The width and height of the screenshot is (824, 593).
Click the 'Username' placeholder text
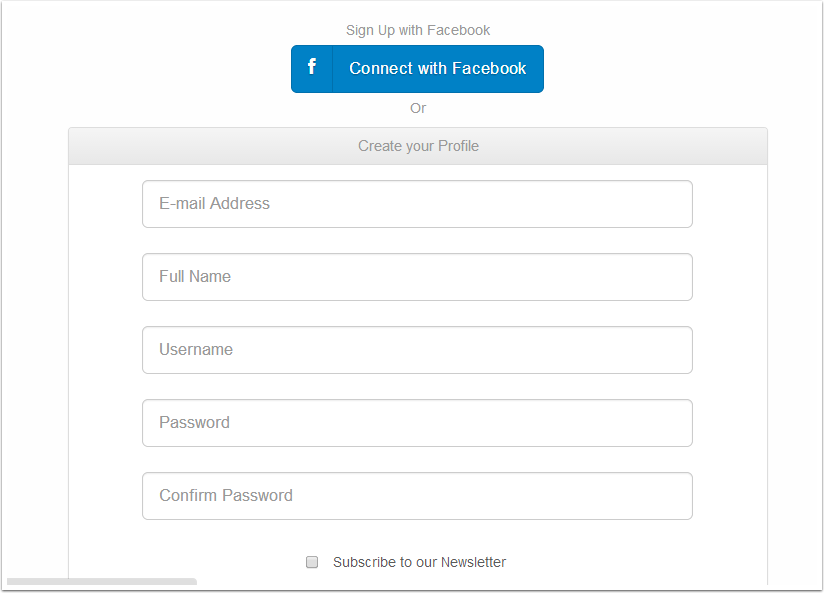pyautogui.click(x=196, y=350)
